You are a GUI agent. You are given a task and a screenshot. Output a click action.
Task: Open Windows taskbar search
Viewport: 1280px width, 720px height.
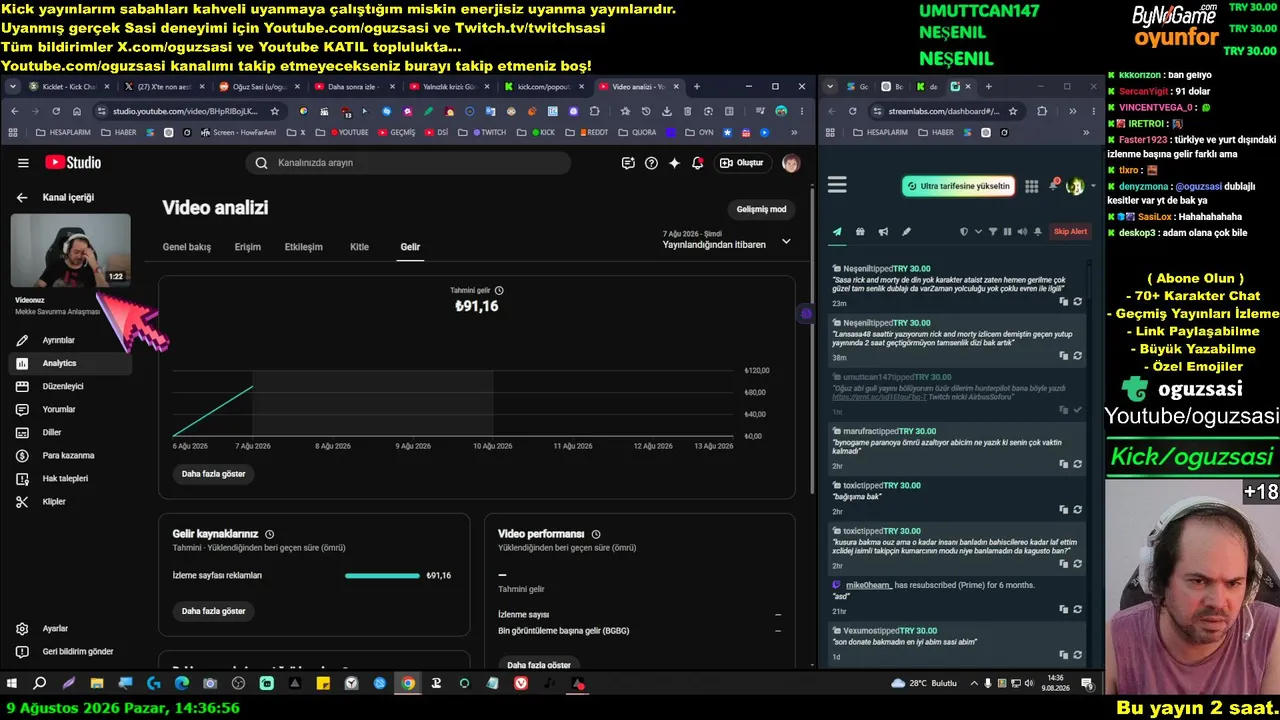(x=40, y=684)
